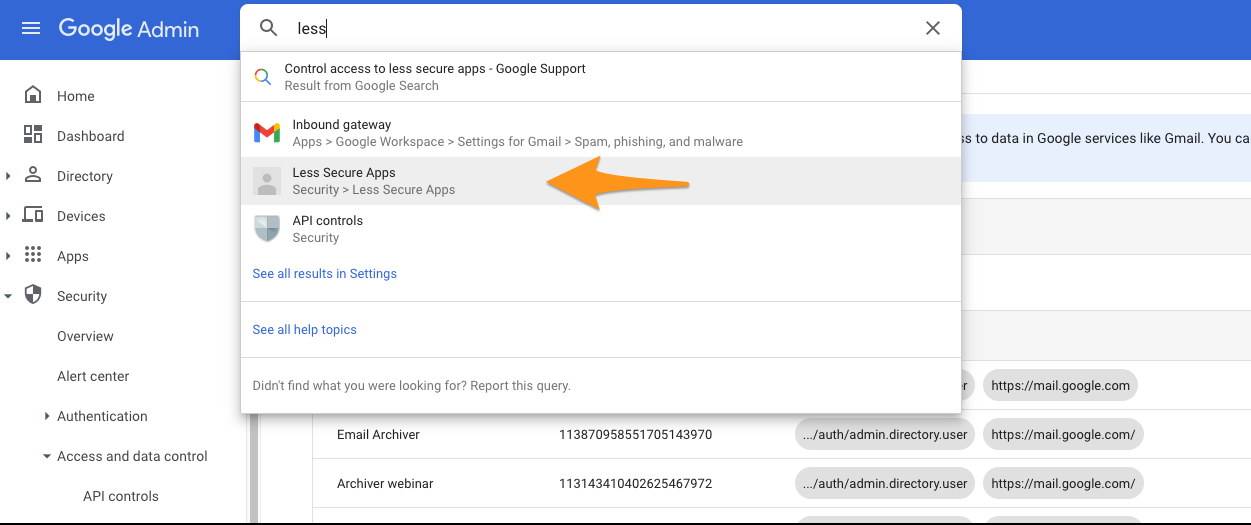Click the search magnifier icon
Image resolution: width=1251 pixels, height=525 pixels.
268,28
